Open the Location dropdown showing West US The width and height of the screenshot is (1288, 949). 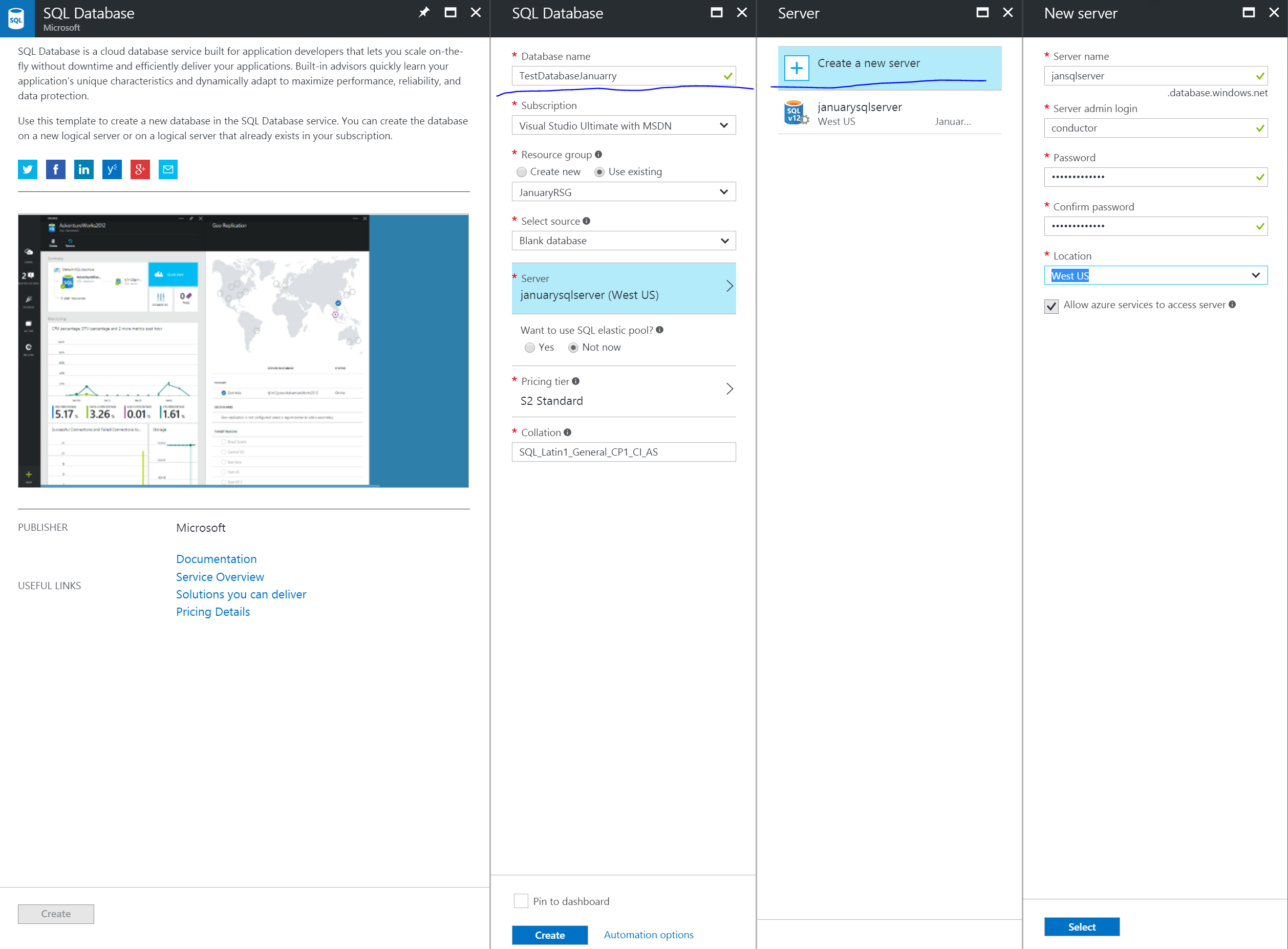pyautogui.click(x=1155, y=275)
